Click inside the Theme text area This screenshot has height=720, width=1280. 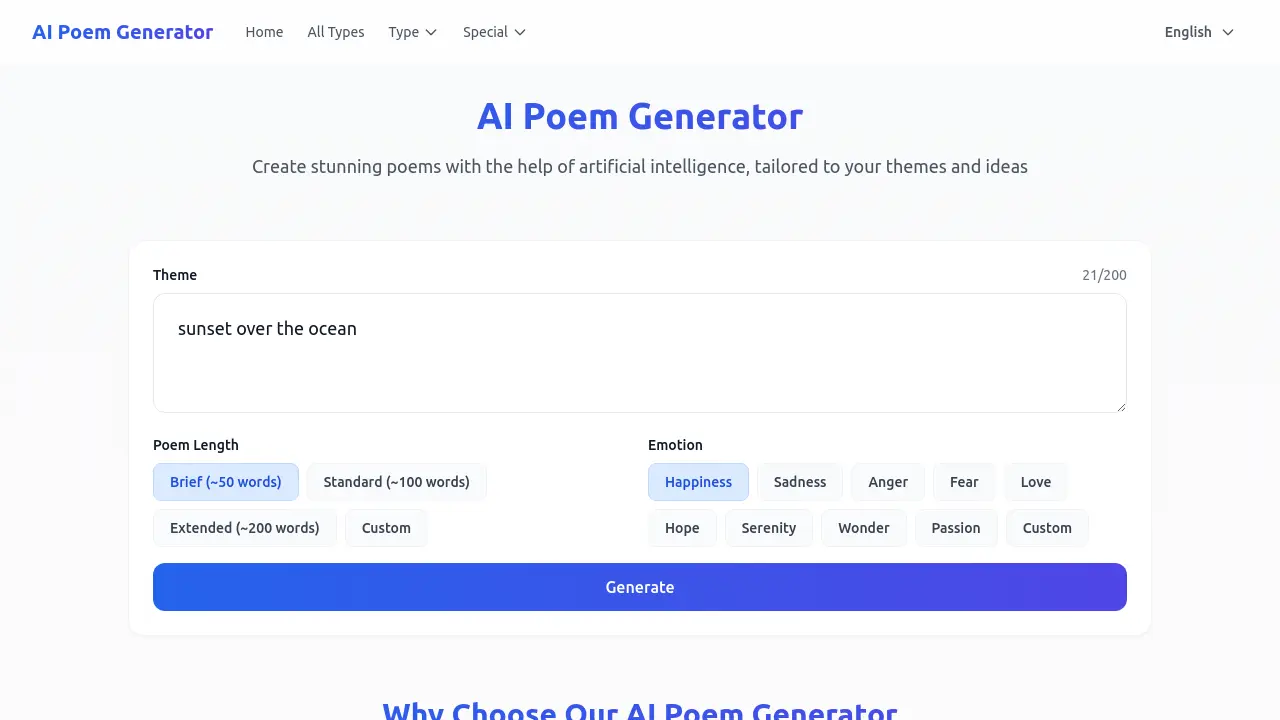pyautogui.click(x=640, y=352)
